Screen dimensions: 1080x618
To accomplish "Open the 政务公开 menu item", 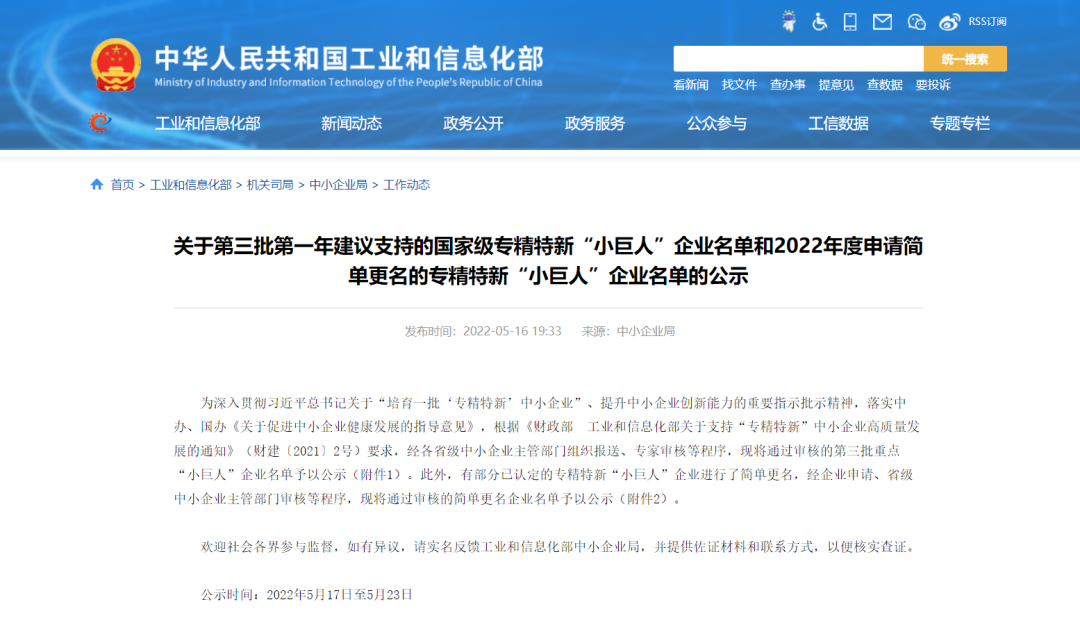I will [x=473, y=123].
